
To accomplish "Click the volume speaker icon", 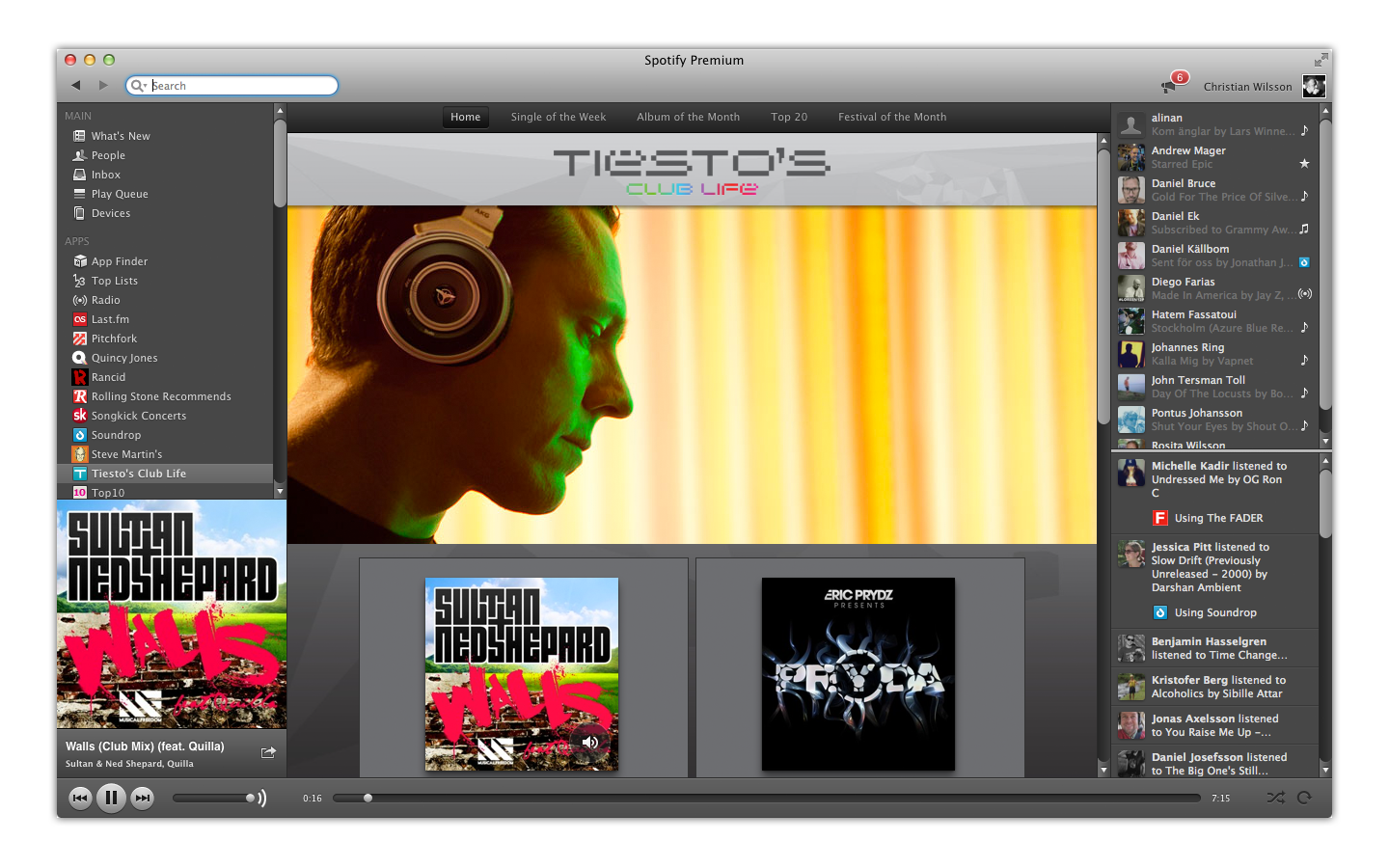I will point(261,798).
